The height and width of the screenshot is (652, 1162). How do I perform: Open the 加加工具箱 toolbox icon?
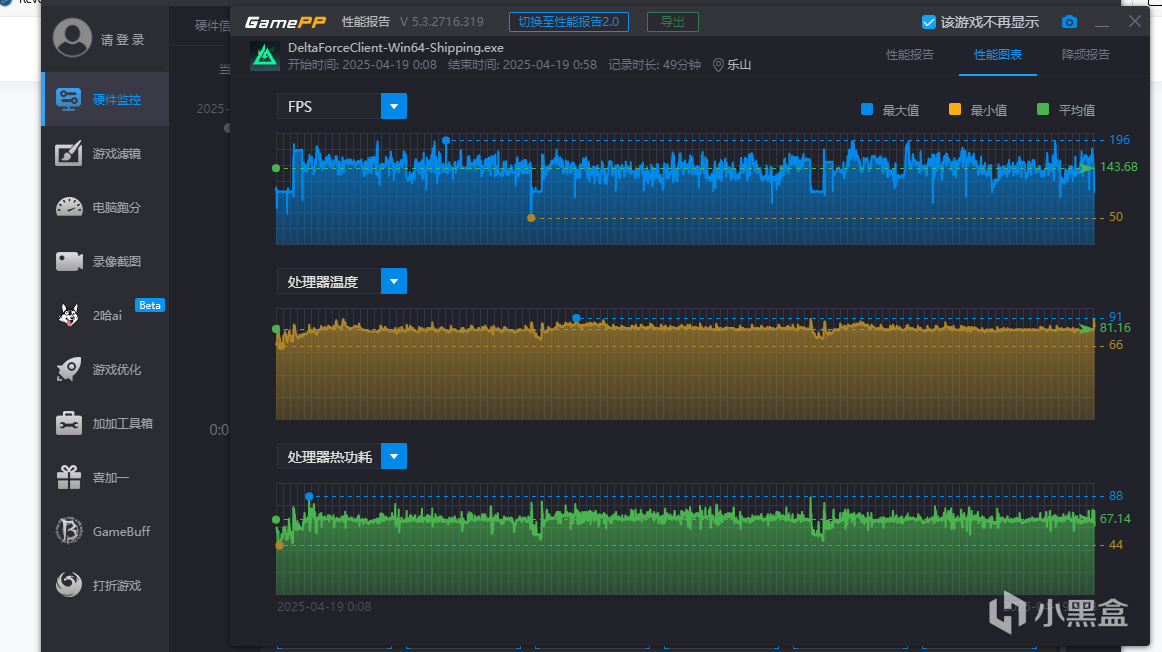pyautogui.click(x=69, y=423)
